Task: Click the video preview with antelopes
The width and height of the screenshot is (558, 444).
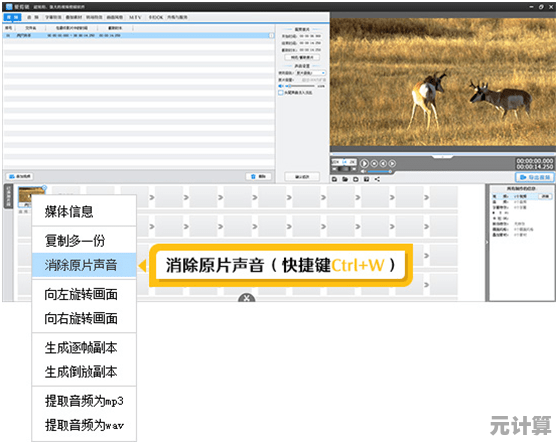Action: click(x=442, y=81)
